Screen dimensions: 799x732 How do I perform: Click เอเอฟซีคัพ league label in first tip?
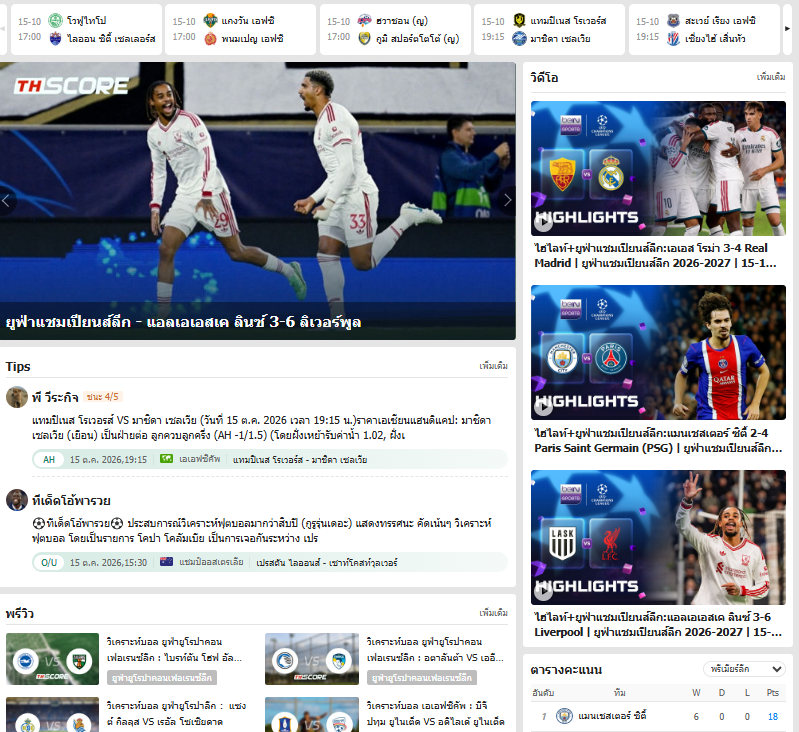(x=200, y=459)
